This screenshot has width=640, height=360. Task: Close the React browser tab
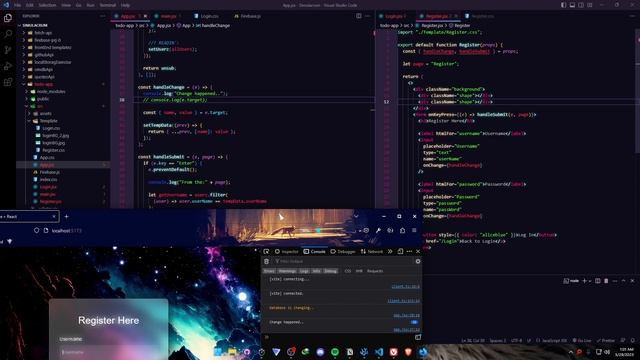tap(54, 216)
